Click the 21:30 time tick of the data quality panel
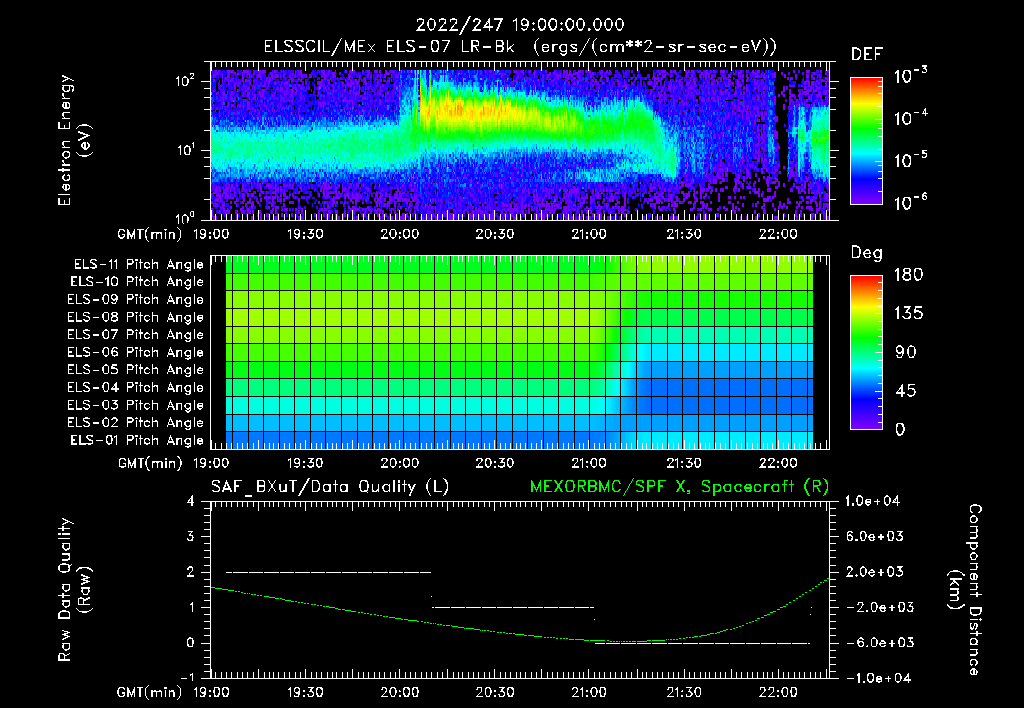Viewport: 1024px width, 708px height. pos(684,692)
